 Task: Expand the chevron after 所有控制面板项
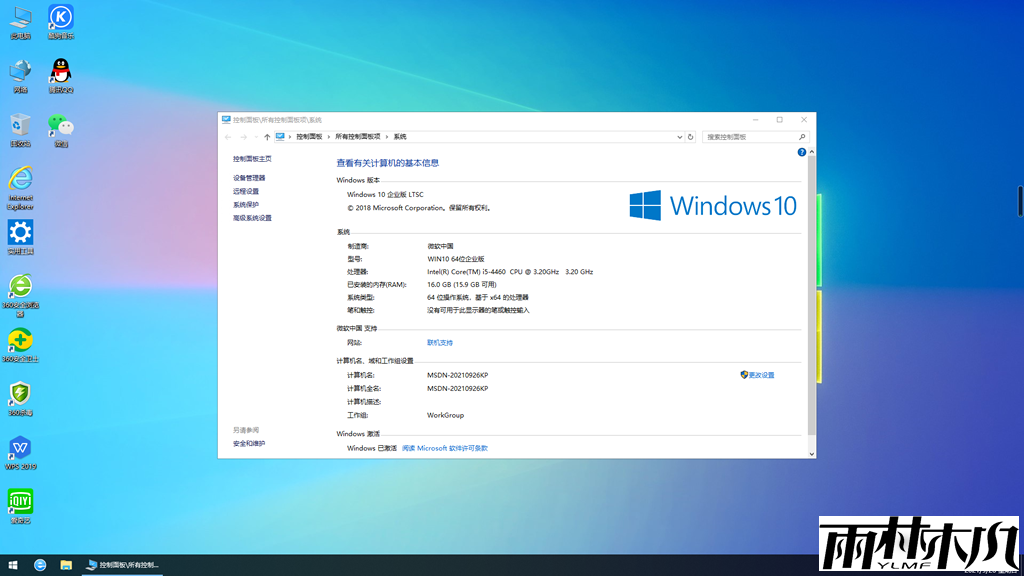point(388,137)
